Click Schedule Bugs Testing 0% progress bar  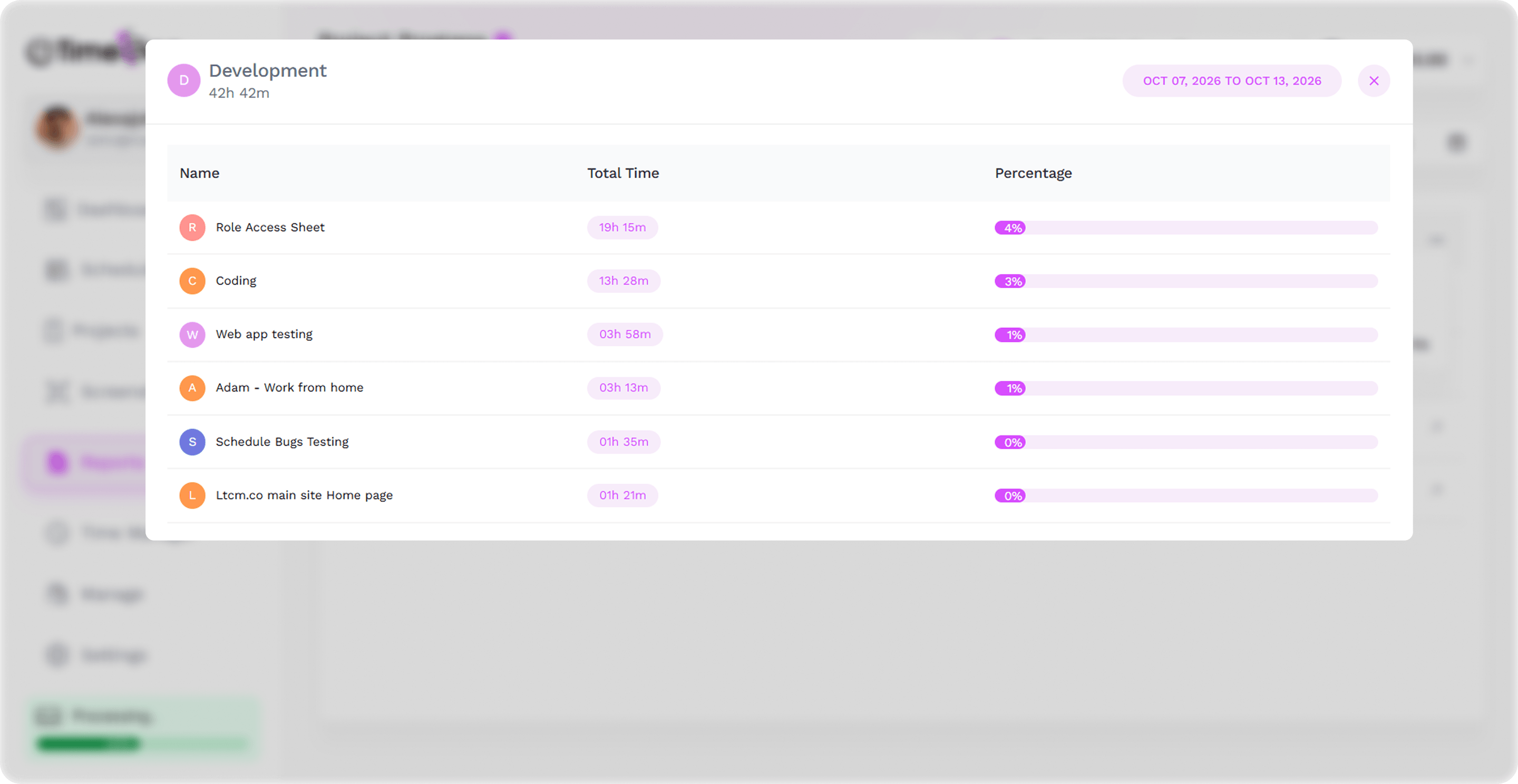(x=1186, y=443)
